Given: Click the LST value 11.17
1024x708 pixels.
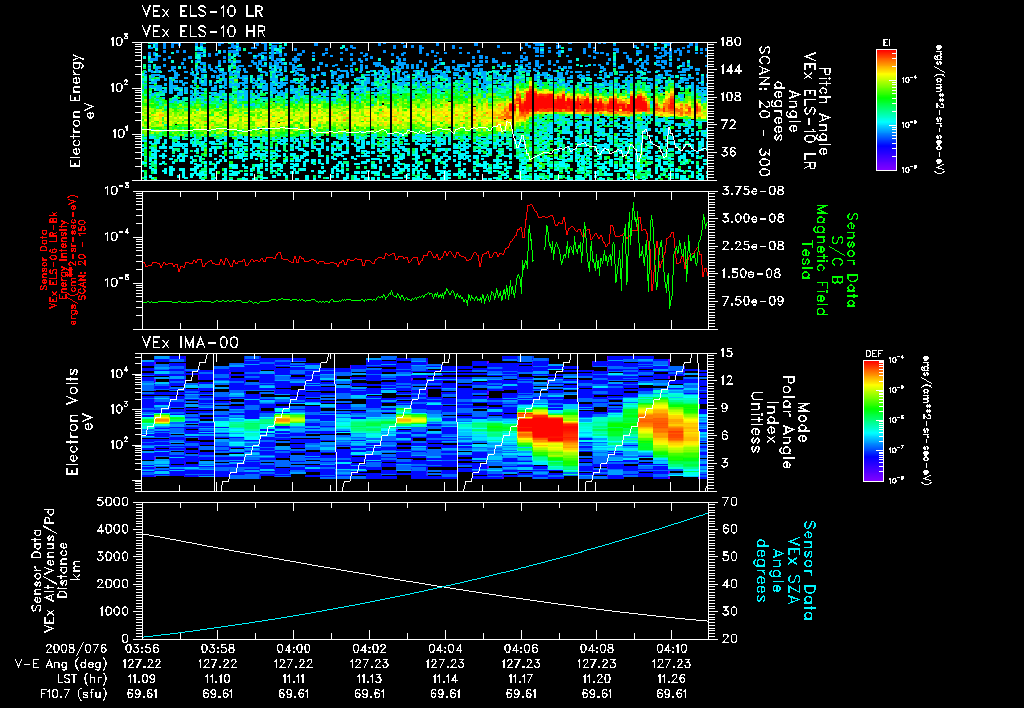Looking at the screenshot, I should point(521,679).
